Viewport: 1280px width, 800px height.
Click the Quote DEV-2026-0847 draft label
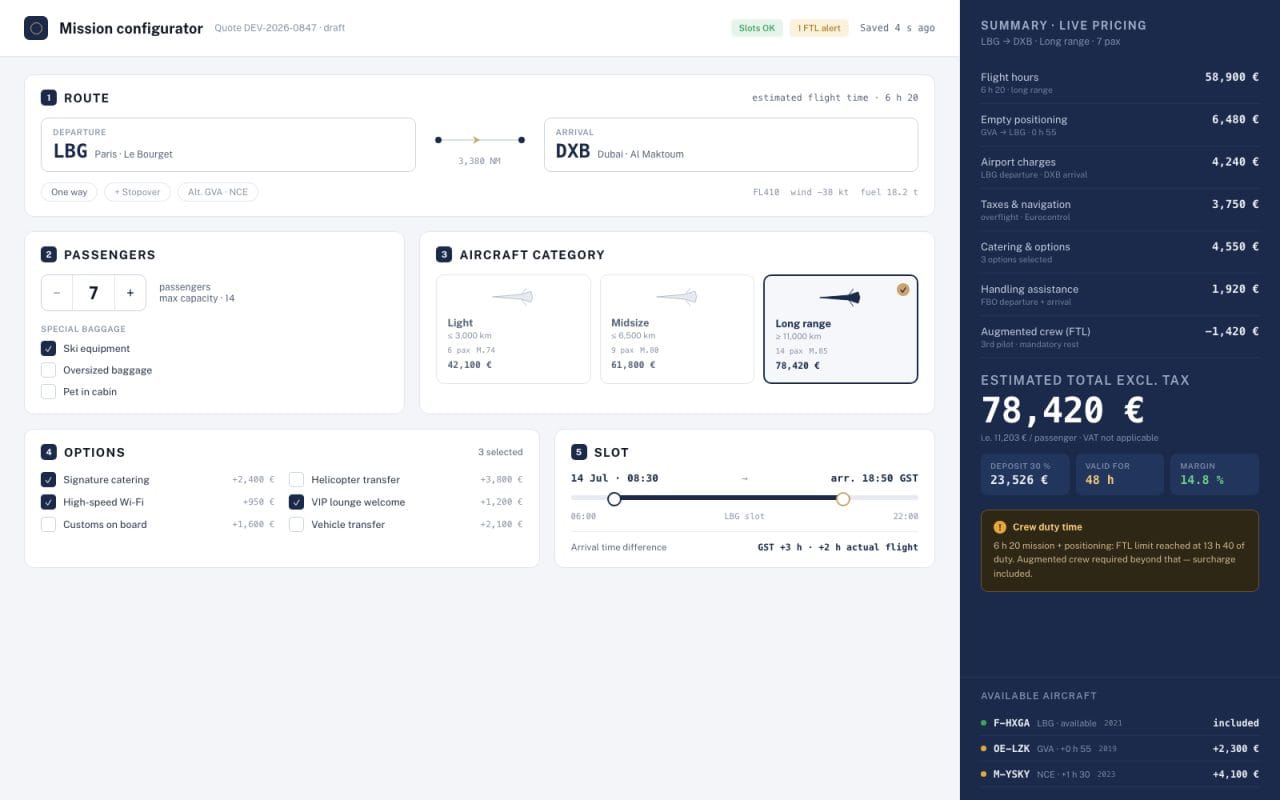tap(279, 28)
